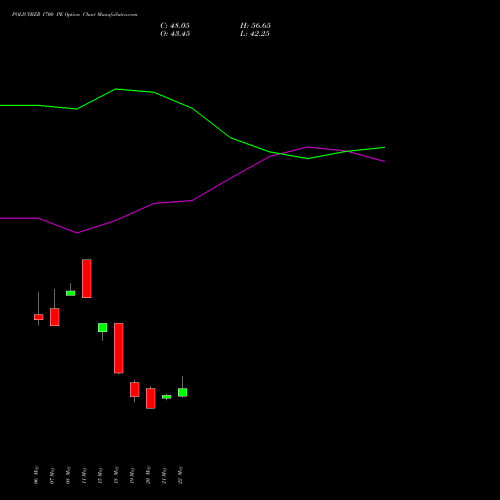Select the red candlestick for 06 May
Image resolution: width=500 pixels, height=500 pixels.
coord(39,317)
